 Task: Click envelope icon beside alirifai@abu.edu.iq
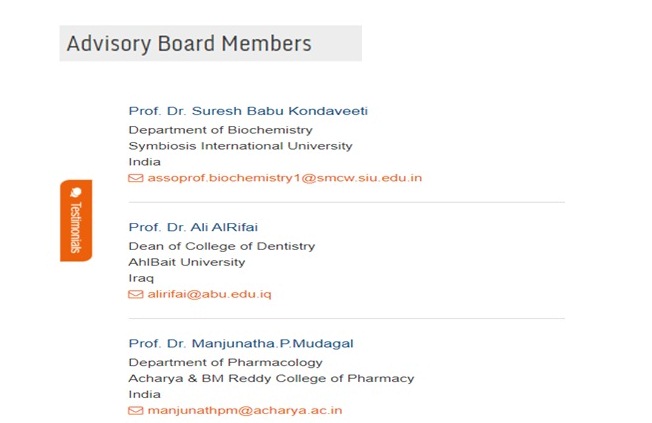[136, 294]
